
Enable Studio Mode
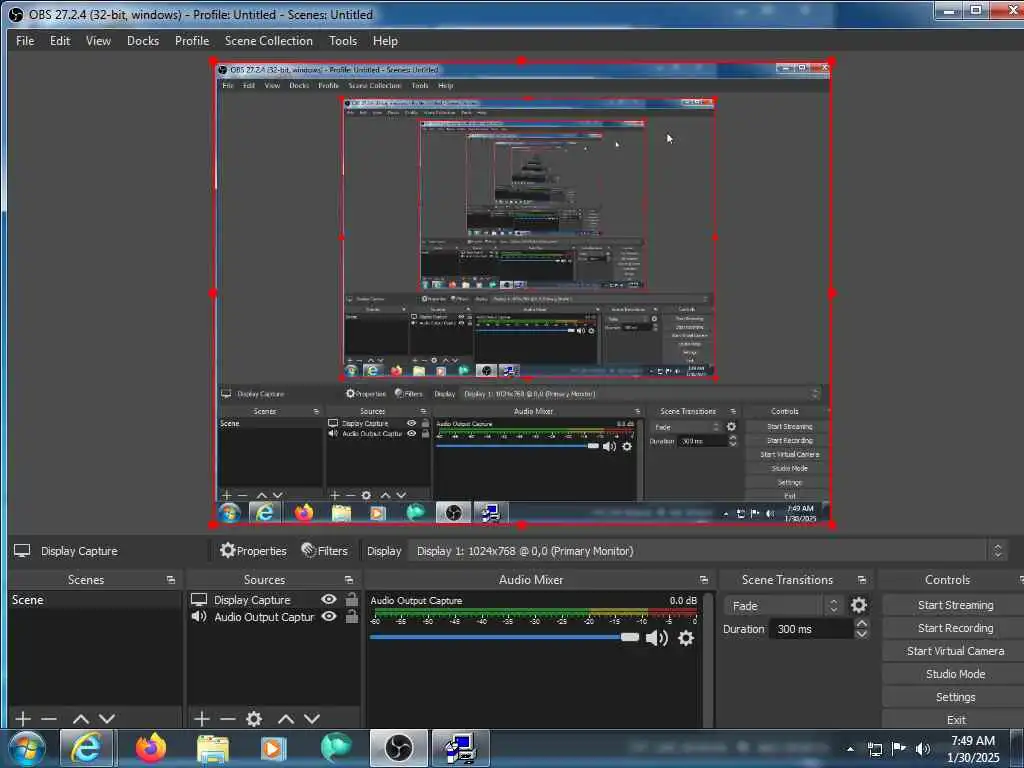pos(955,673)
